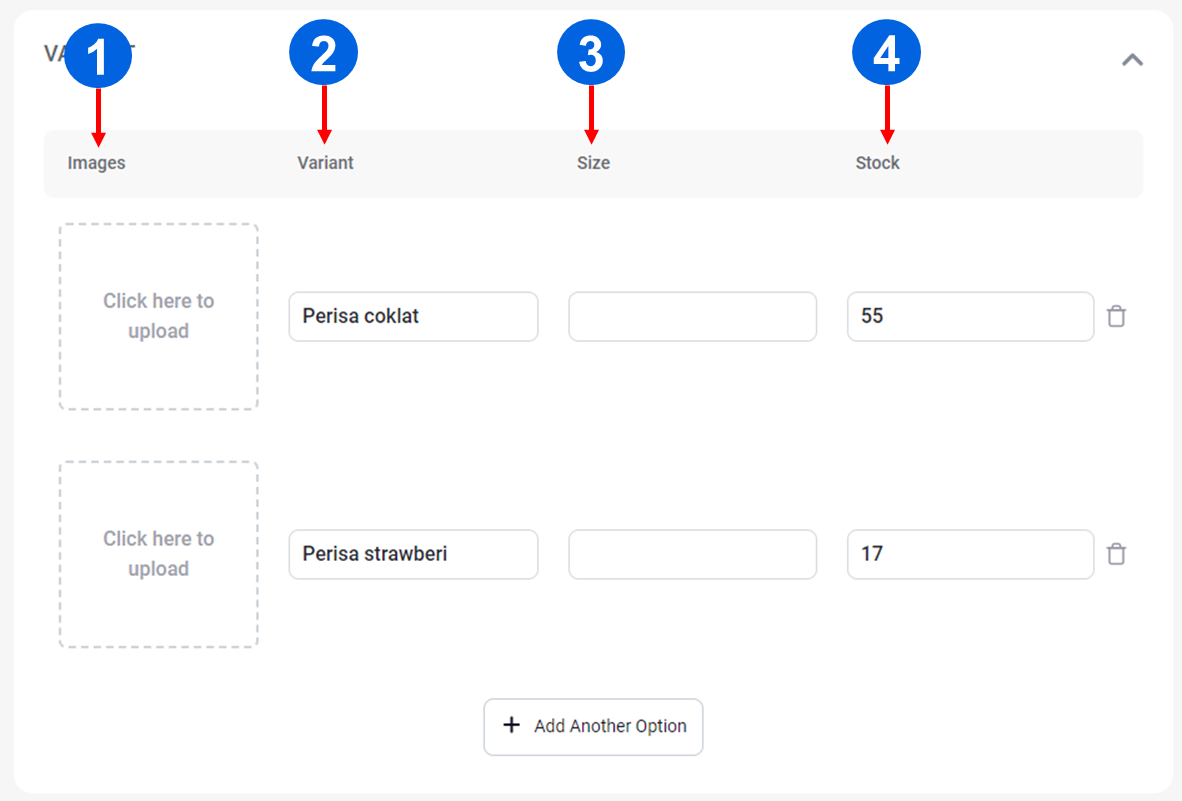Viewport: 1182px width, 801px height.
Task: Collapse the Variant section with chevron
Action: 1132,60
